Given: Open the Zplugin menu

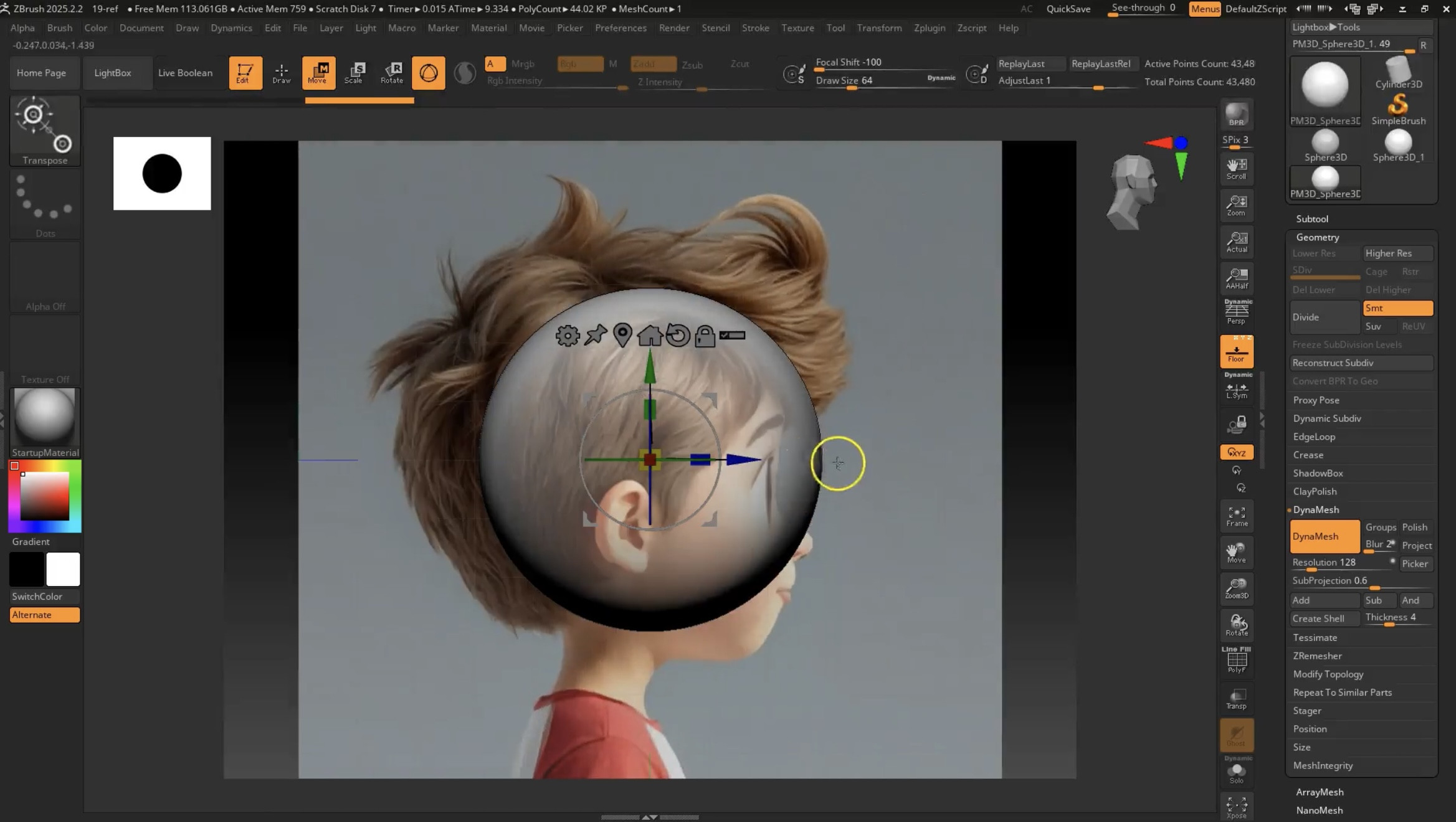Looking at the screenshot, I should (x=930, y=28).
